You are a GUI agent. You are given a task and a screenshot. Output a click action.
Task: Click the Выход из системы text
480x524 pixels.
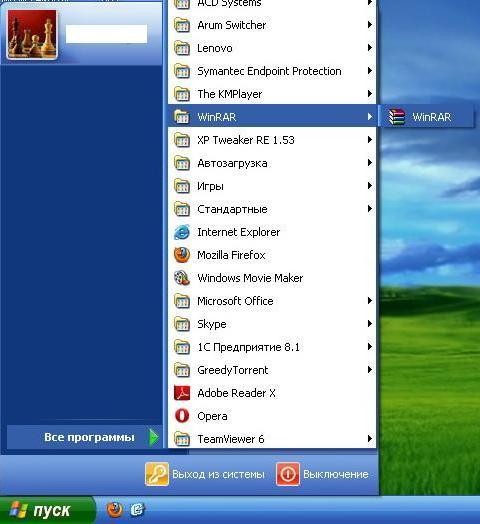click(218, 475)
